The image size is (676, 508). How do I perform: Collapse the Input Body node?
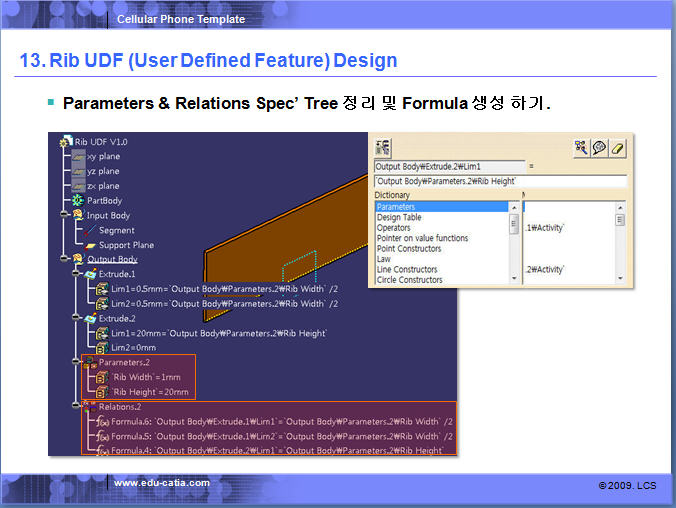point(64,214)
